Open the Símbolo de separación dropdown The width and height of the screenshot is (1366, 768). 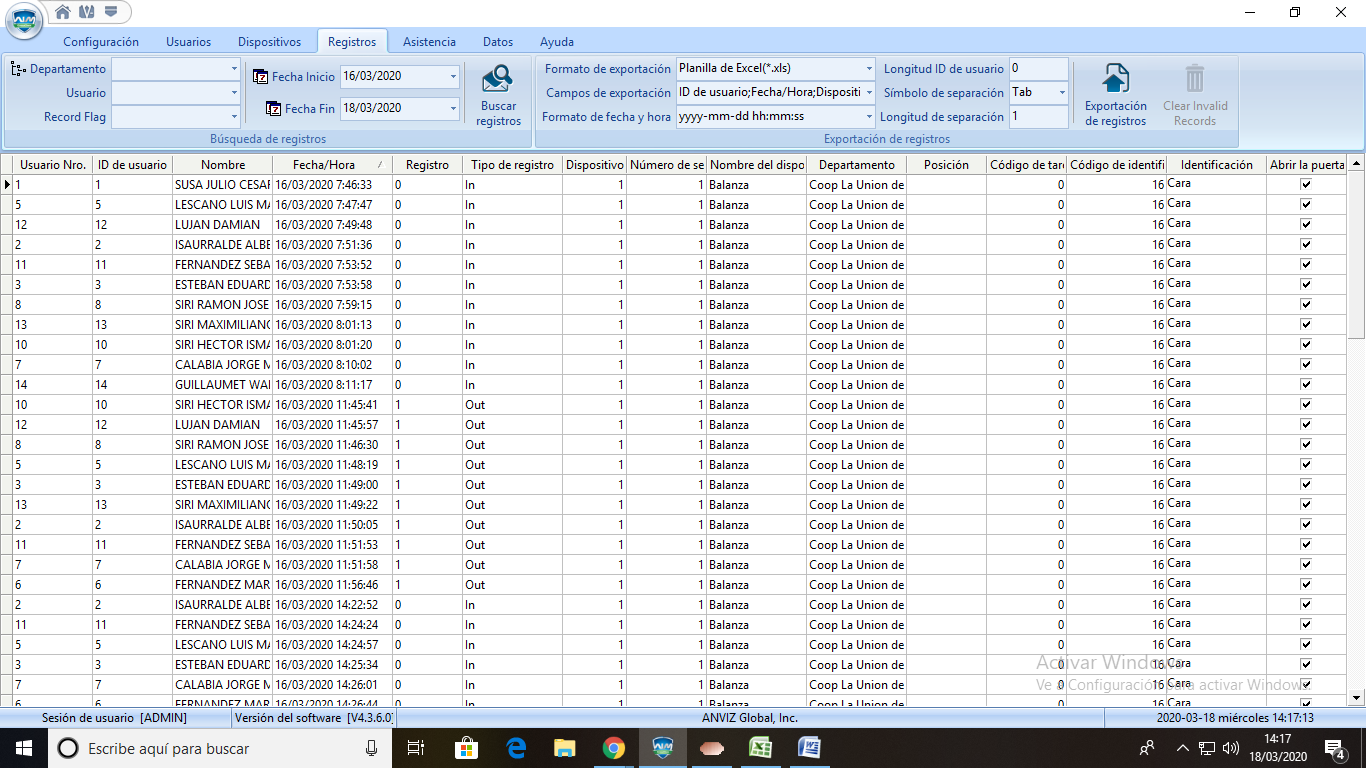(x=1062, y=93)
